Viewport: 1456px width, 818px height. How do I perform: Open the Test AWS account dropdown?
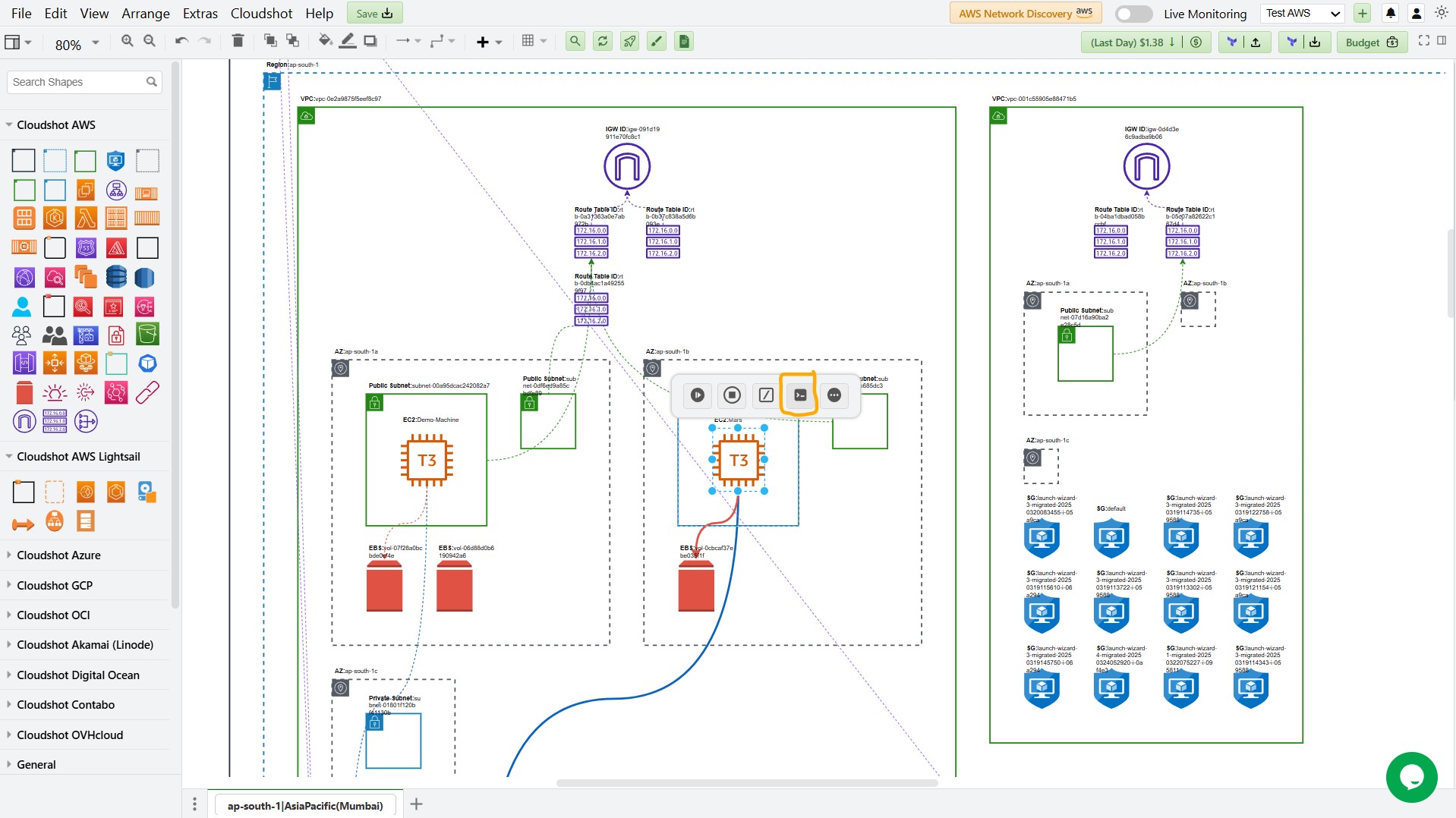[x=1303, y=14]
